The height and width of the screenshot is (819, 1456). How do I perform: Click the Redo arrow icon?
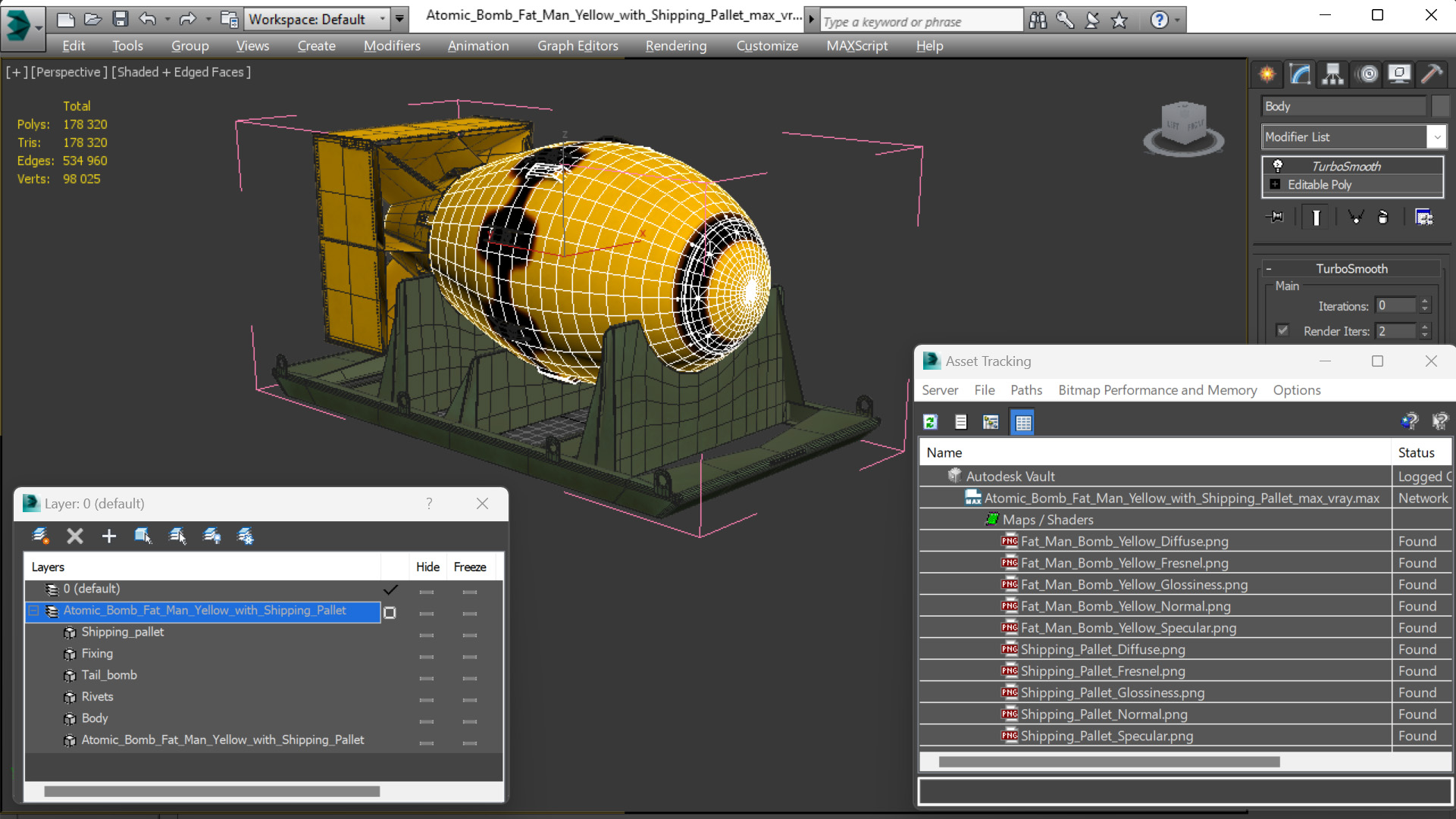pyautogui.click(x=187, y=19)
